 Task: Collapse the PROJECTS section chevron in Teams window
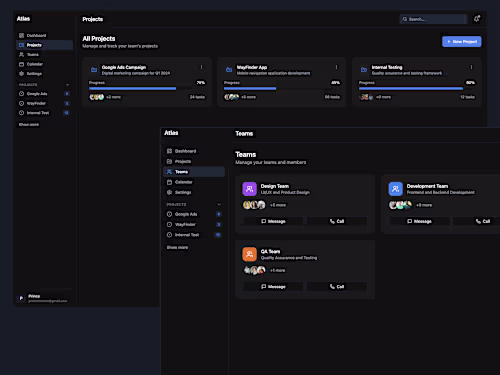[219, 204]
